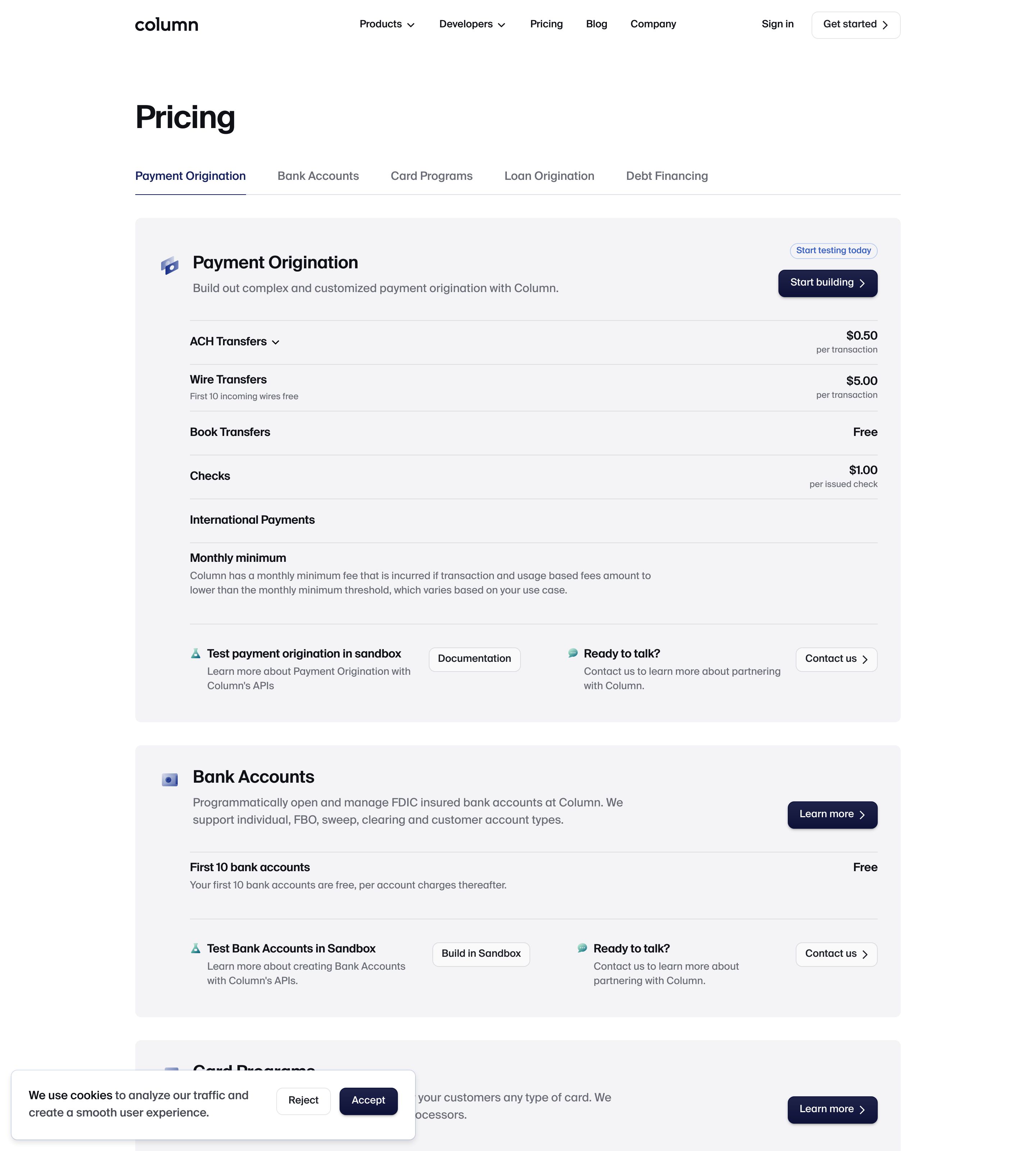Click the Column logo in the header
Screen dimensions: 1036x1151
click(x=166, y=24)
